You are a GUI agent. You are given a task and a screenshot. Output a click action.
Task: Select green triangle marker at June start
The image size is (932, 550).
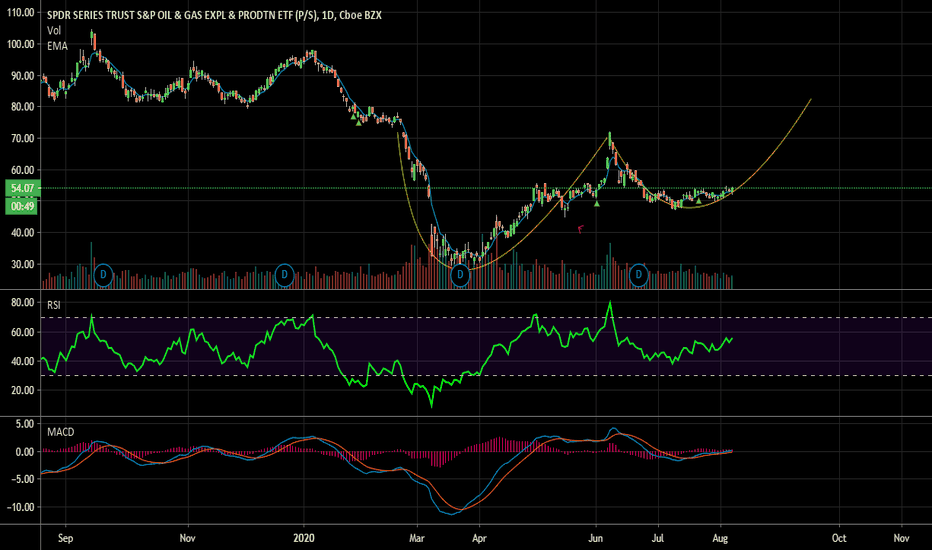pos(597,204)
